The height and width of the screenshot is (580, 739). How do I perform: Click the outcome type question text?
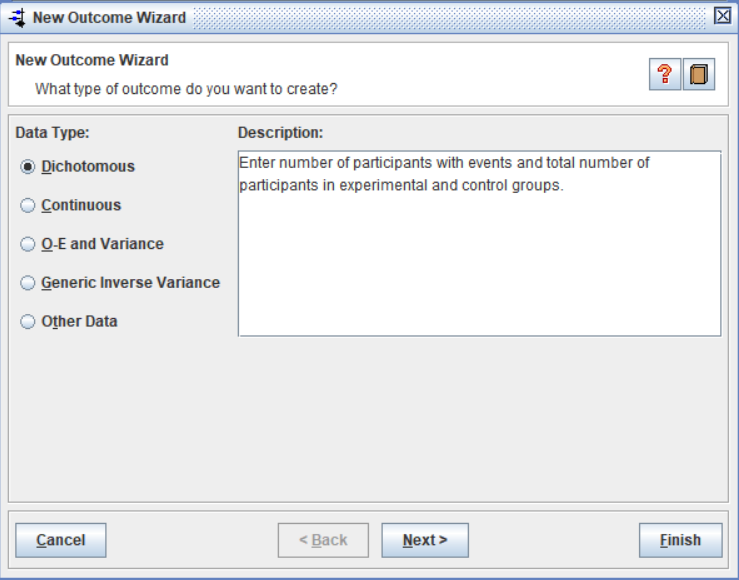pos(186,88)
